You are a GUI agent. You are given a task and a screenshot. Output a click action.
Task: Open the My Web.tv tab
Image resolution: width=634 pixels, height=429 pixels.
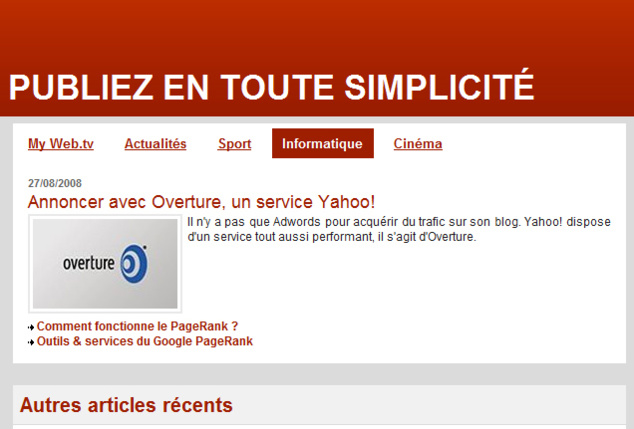(x=61, y=144)
